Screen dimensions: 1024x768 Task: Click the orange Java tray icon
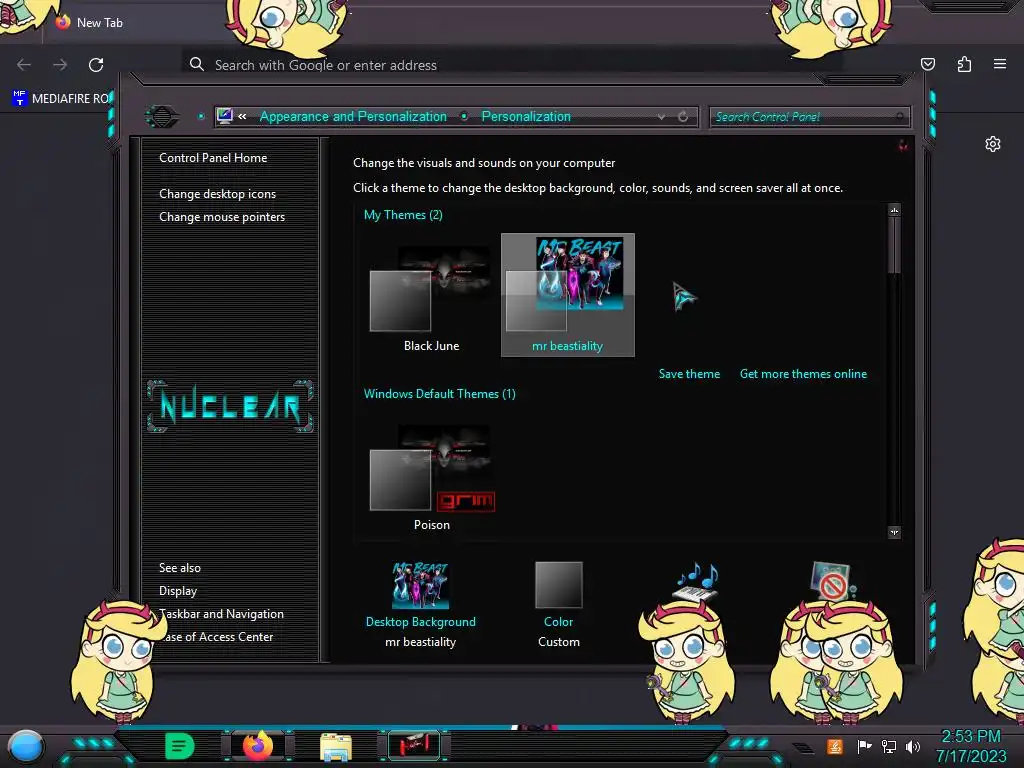tap(835, 746)
